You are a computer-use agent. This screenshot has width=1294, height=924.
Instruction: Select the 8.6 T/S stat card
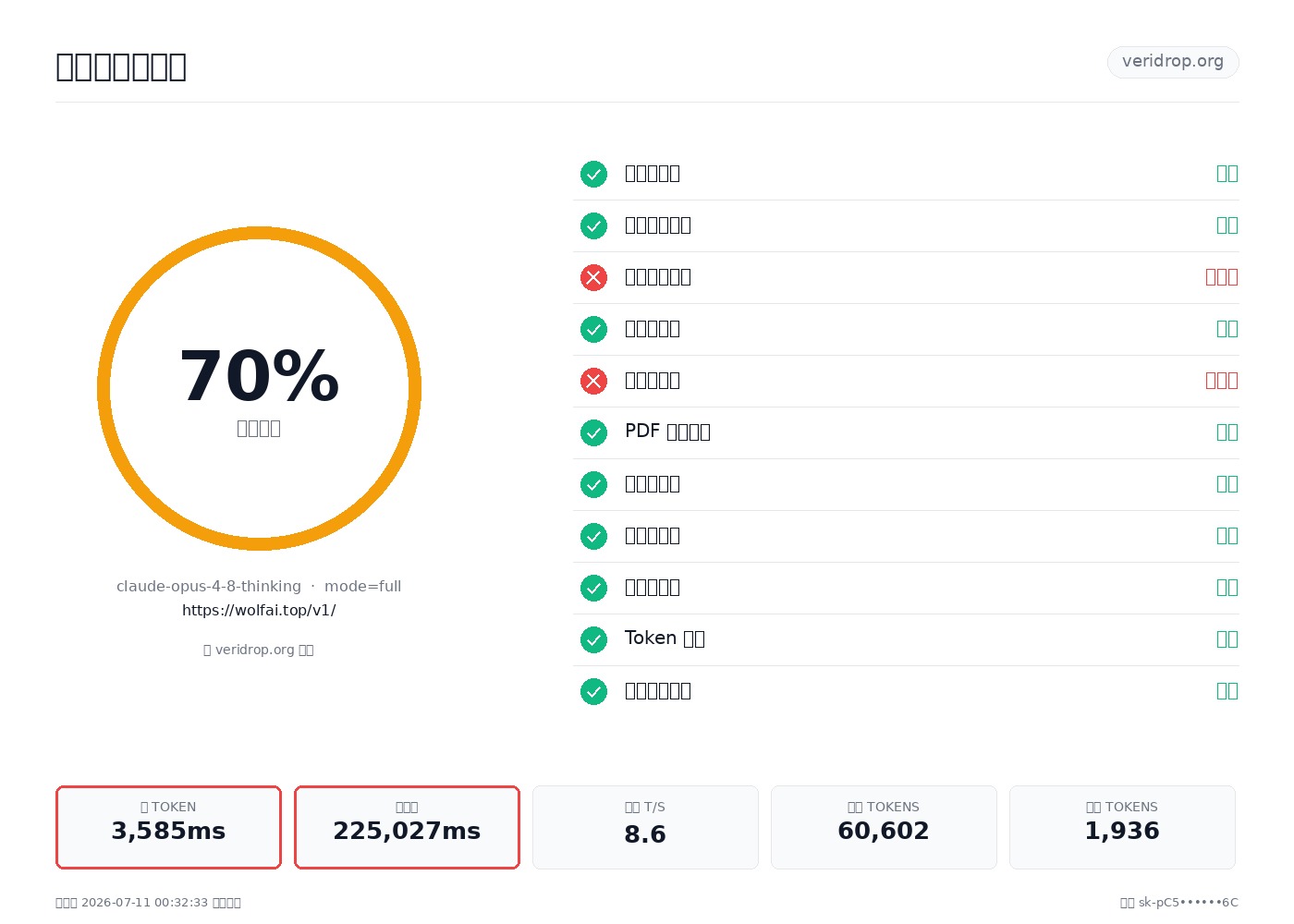[x=645, y=827]
